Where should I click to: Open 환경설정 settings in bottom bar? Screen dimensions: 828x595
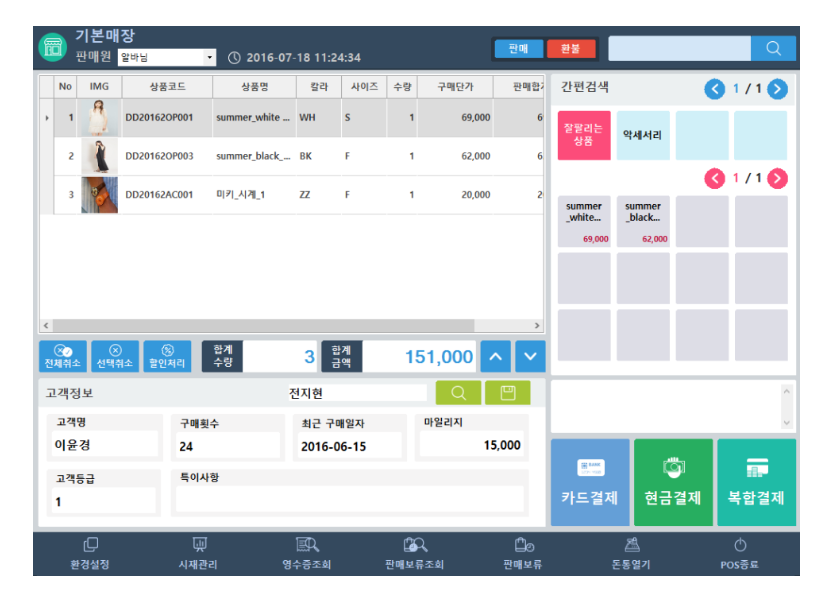[x=91, y=553]
